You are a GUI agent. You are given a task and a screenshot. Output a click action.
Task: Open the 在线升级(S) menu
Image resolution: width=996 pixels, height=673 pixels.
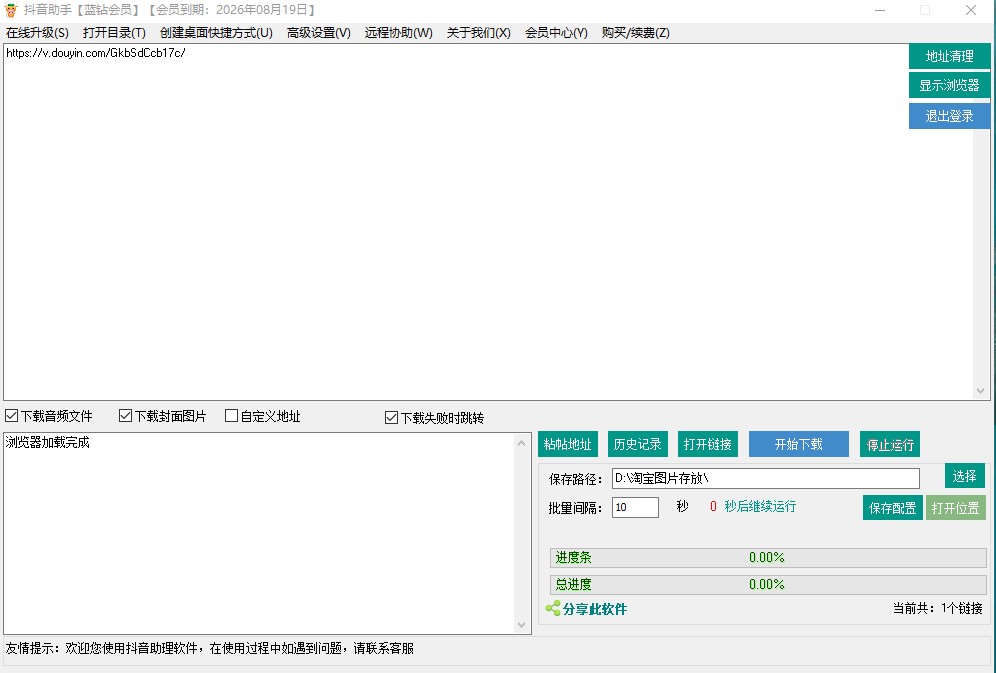point(37,32)
